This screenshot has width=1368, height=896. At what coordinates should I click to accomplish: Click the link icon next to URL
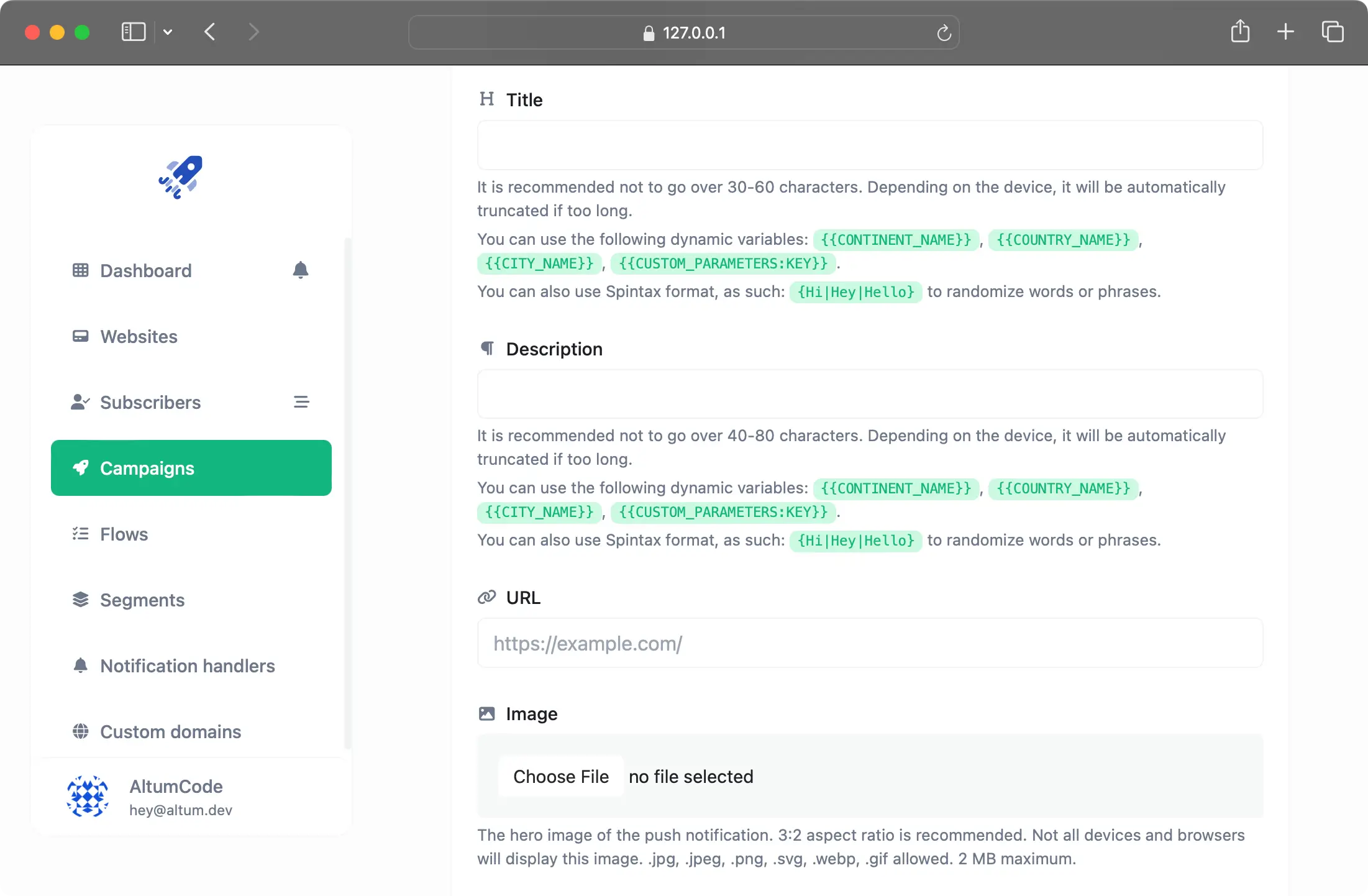pos(486,597)
